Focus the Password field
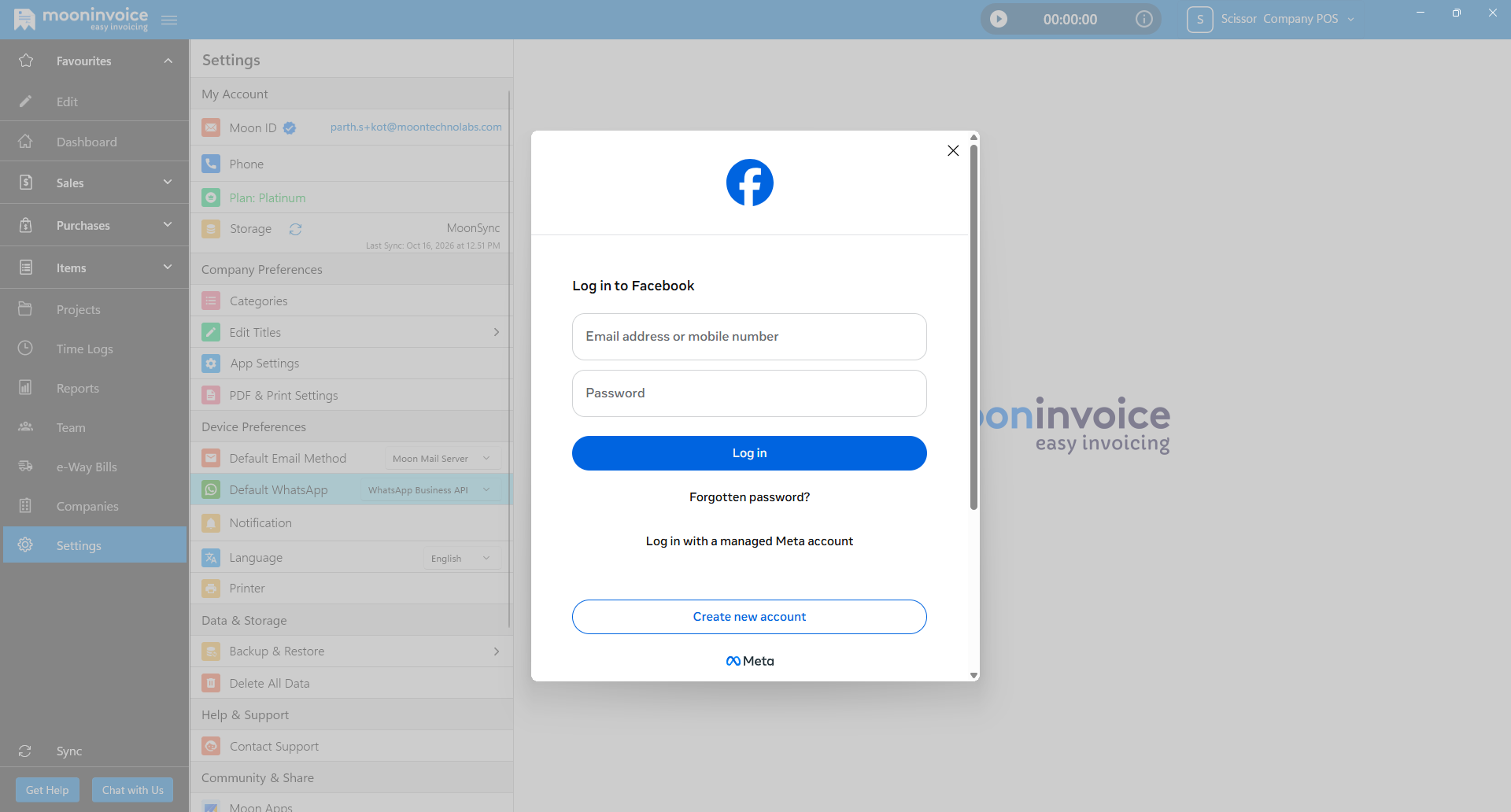The height and width of the screenshot is (812, 1511). tap(749, 393)
